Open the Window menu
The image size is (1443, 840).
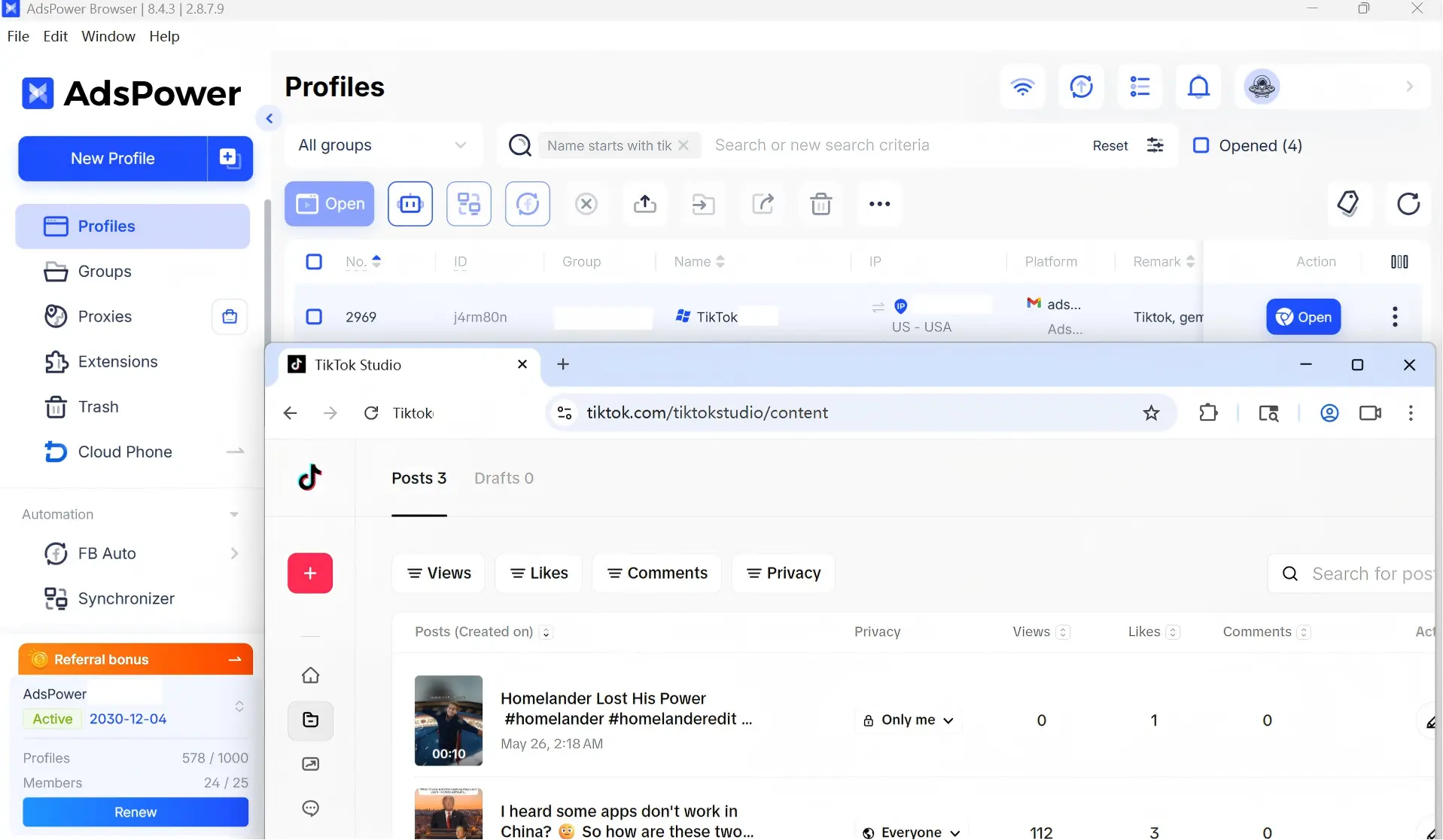108,36
